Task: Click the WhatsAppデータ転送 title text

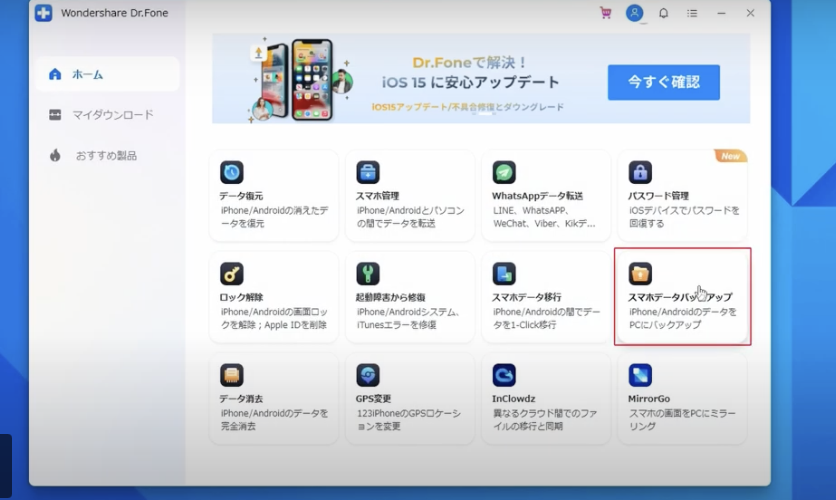Action: pos(537,196)
